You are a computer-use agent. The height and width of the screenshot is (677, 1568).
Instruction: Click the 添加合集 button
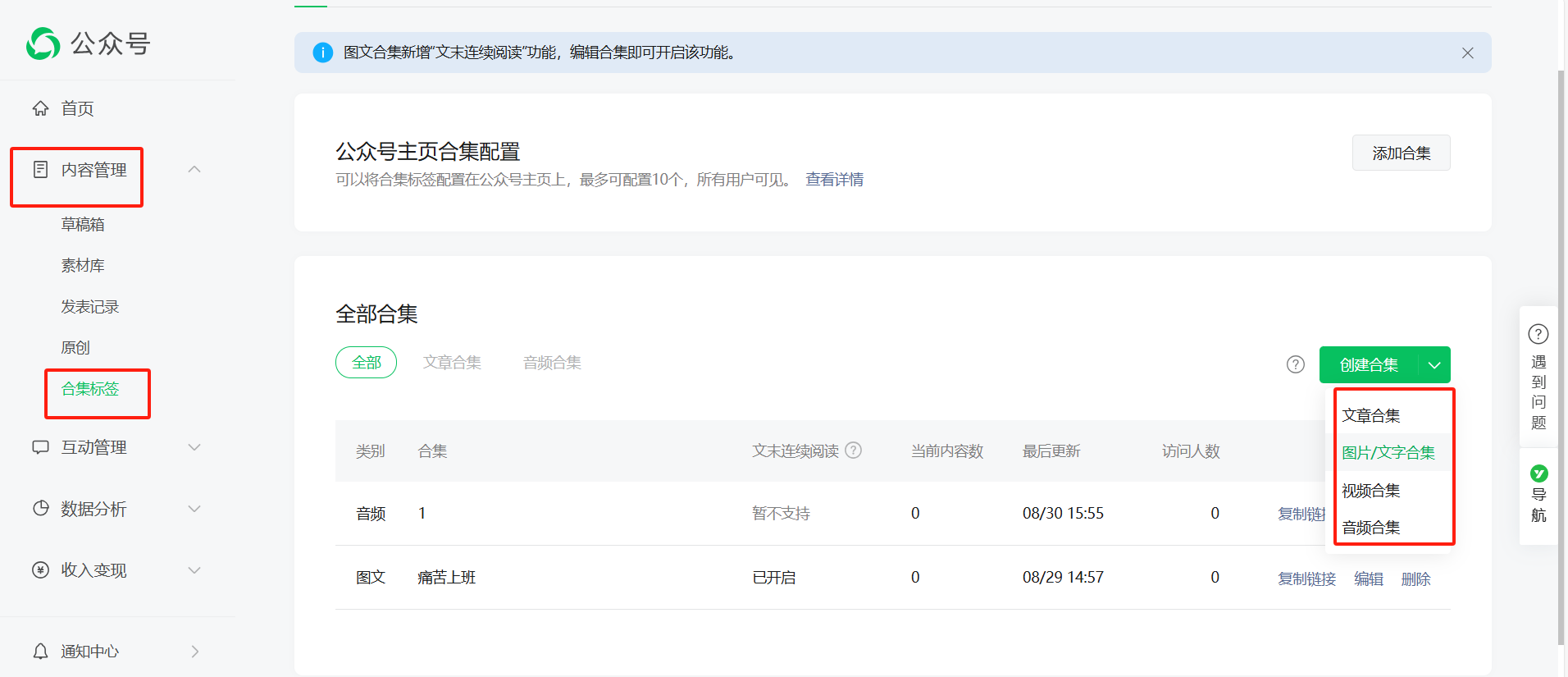point(1401,153)
